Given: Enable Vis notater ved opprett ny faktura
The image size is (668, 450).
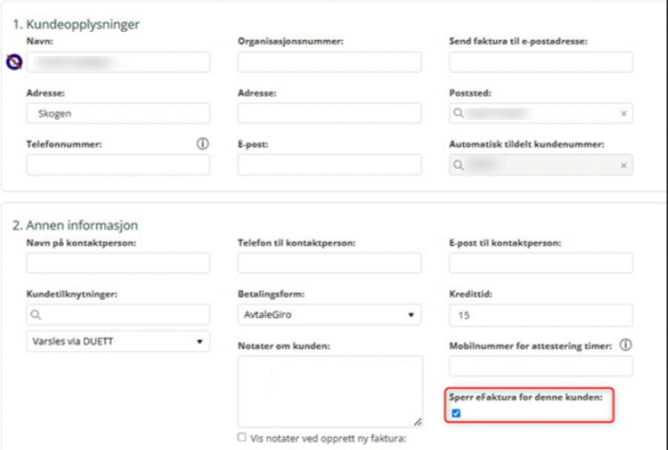Looking at the screenshot, I should point(242,437).
